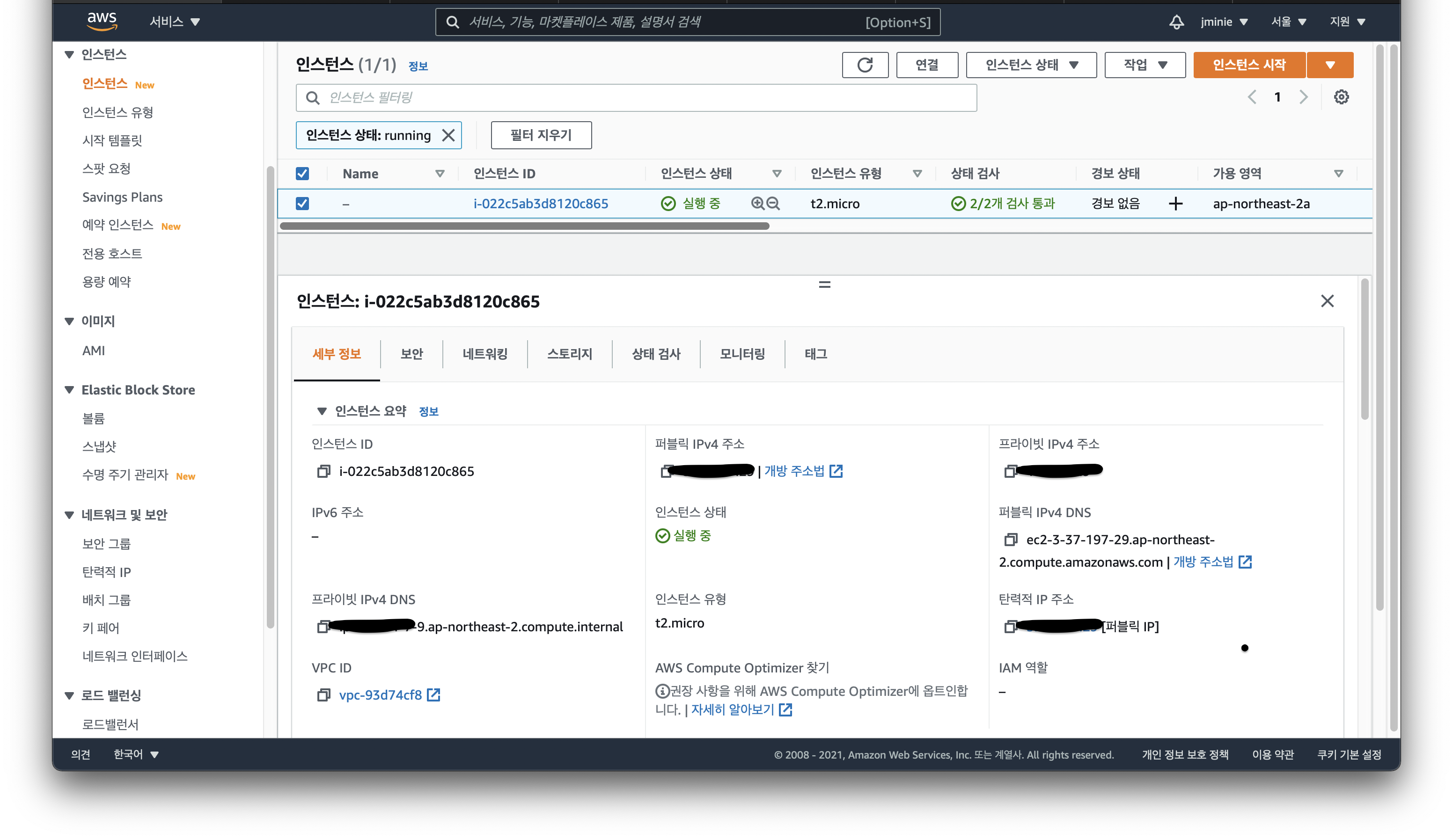The image size is (1453, 840).
Task: Switch to the 스토리지 tab
Action: 570,354
